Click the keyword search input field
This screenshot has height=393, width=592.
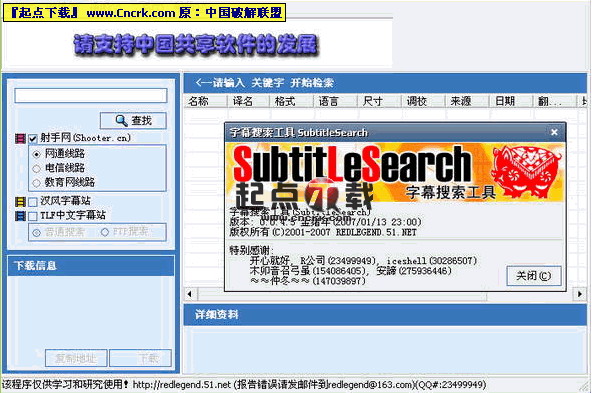pos(91,96)
